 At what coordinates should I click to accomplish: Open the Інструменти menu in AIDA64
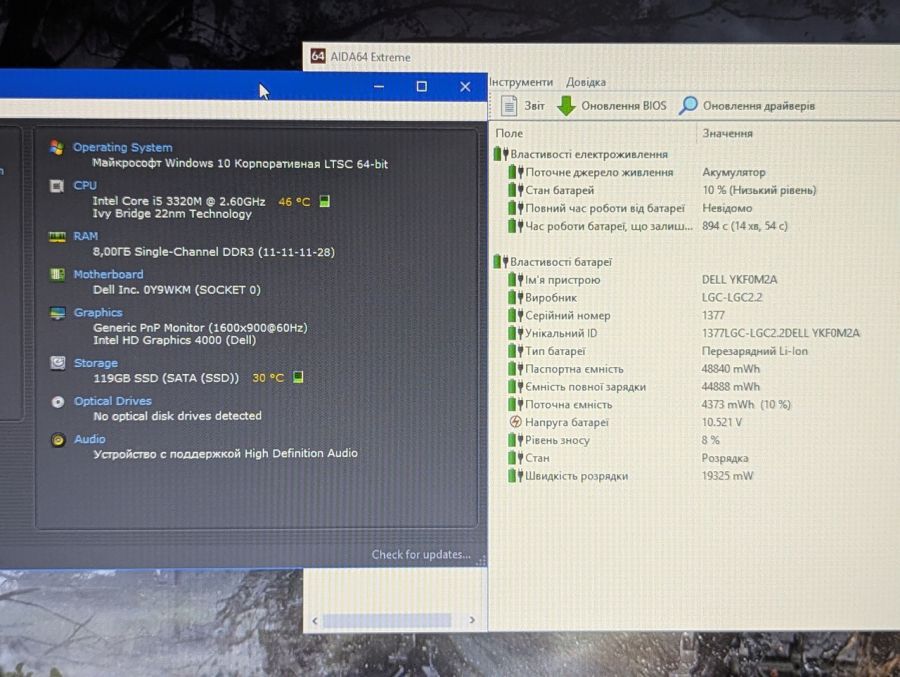[521, 82]
